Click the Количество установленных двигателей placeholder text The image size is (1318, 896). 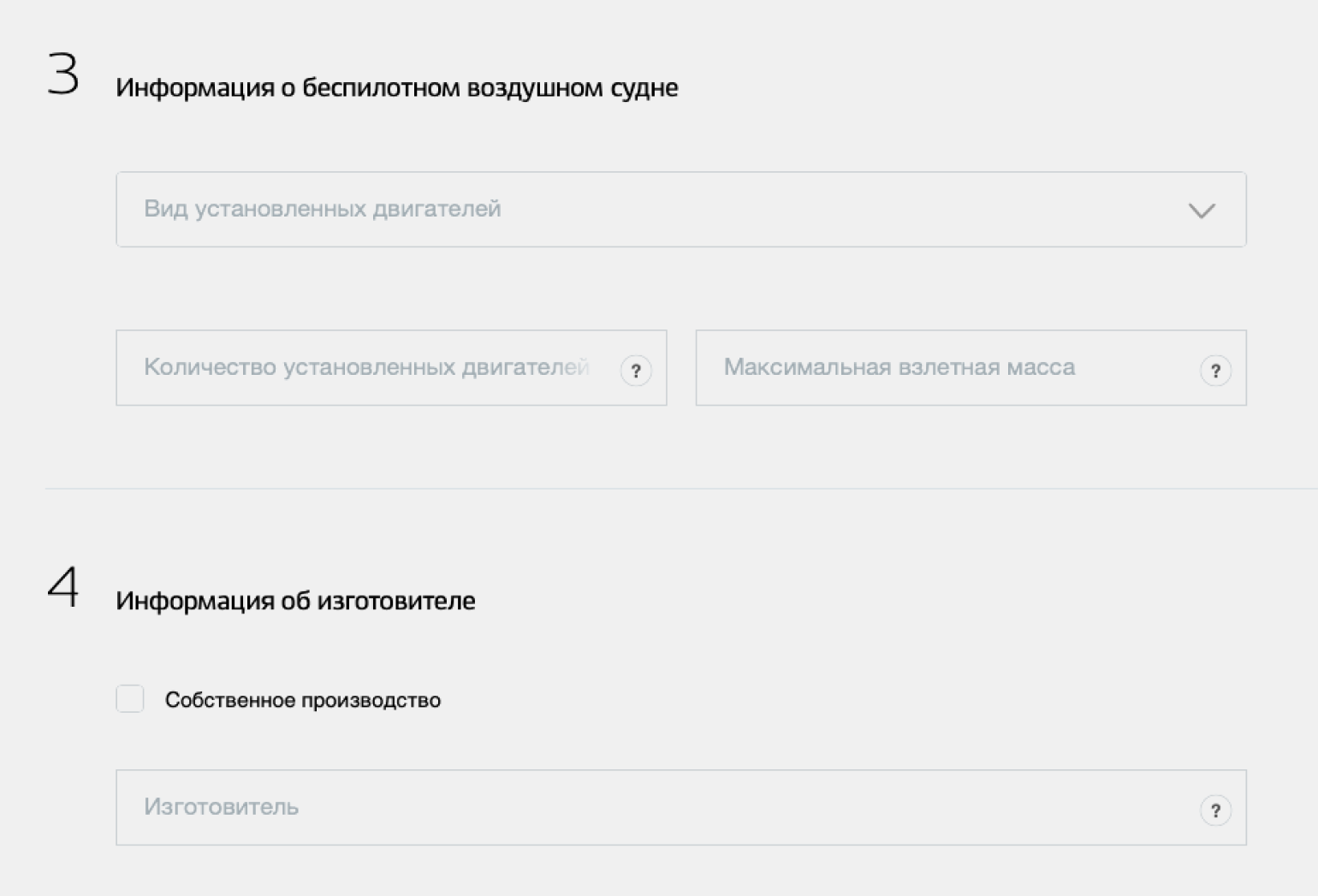[366, 367]
